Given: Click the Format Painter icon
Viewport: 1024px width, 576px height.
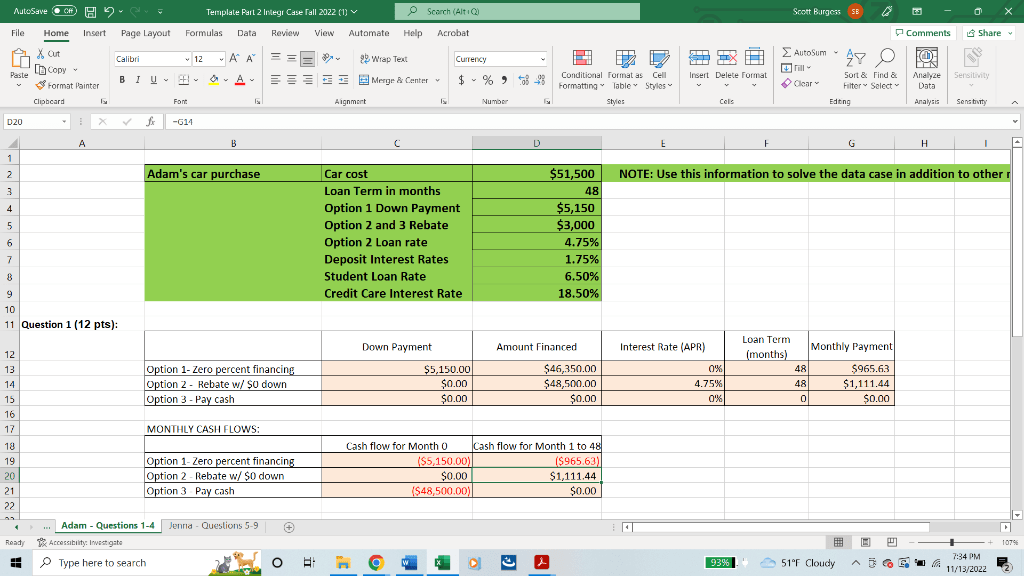Looking at the screenshot, I should point(41,86).
